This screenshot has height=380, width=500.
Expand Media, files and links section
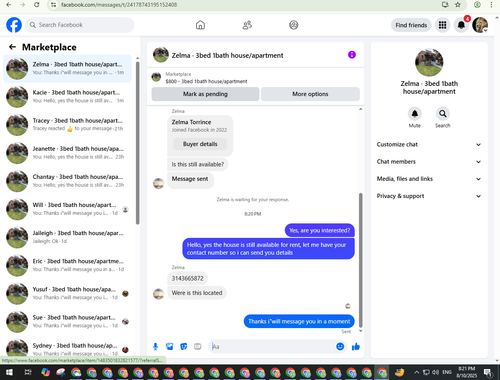coord(429,179)
